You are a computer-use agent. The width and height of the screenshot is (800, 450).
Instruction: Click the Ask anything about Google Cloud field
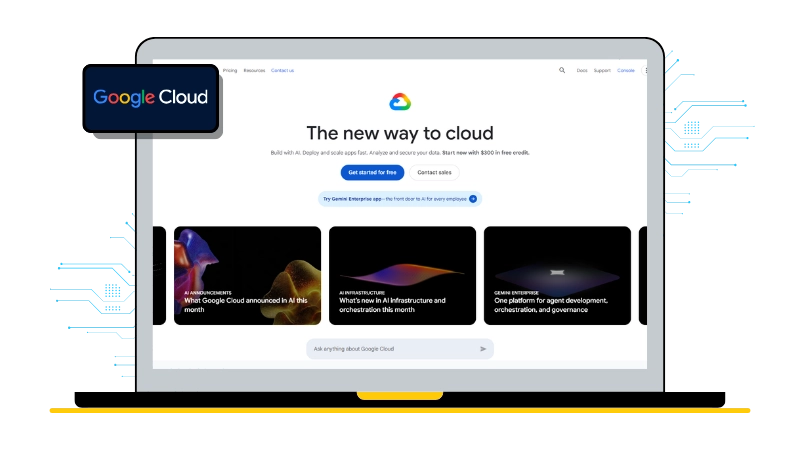click(400, 349)
